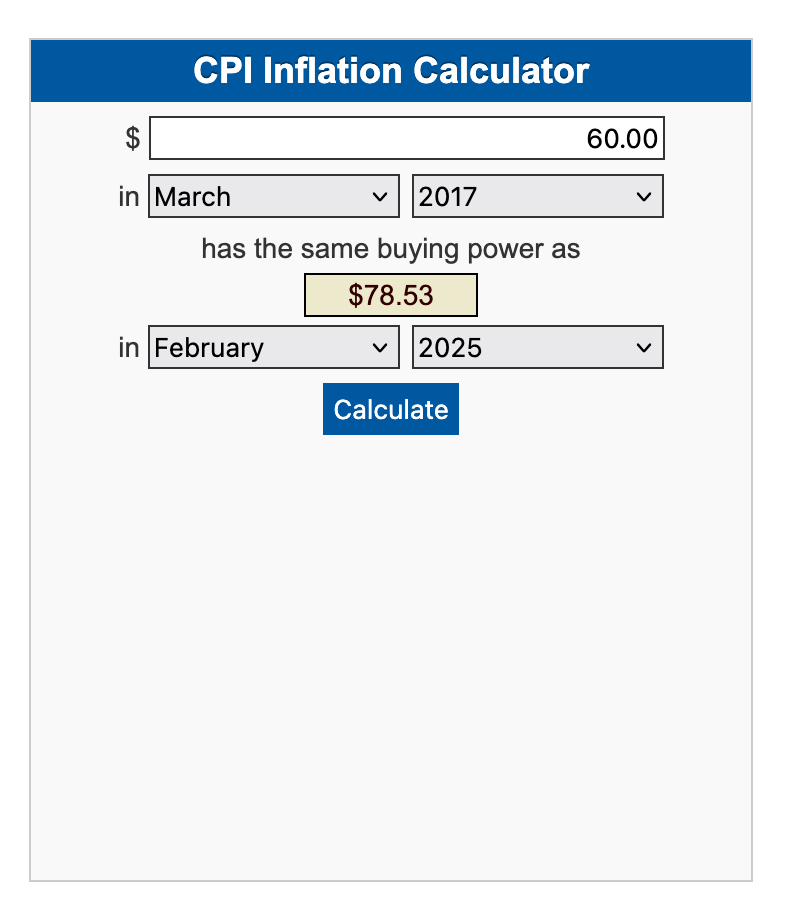The image size is (790, 918).
Task: Click the "in" label beside February
Action: [x=129, y=347]
